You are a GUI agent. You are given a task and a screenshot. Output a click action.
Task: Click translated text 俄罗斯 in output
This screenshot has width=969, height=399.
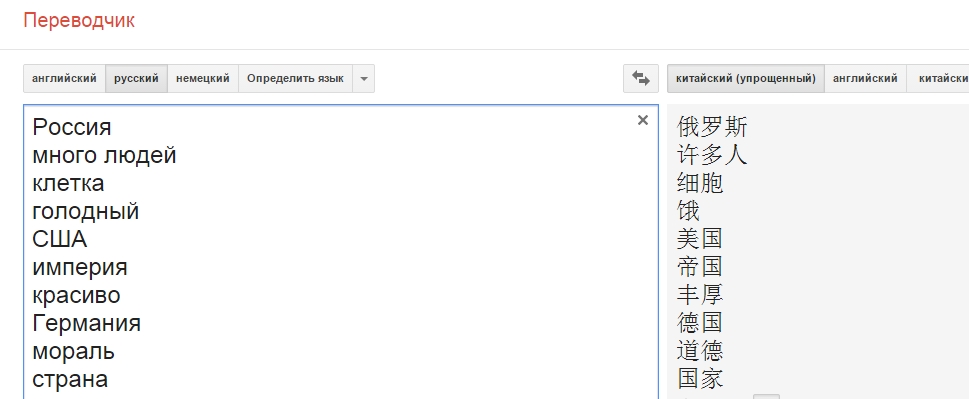[713, 127]
